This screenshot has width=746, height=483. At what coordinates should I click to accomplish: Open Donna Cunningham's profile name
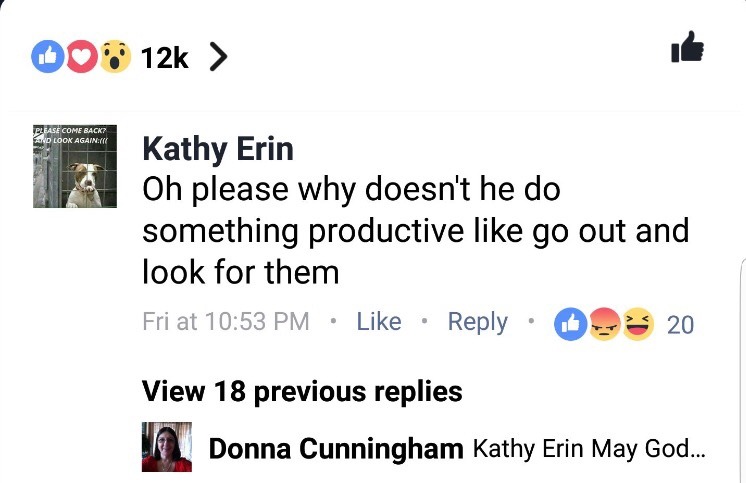pos(335,449)
